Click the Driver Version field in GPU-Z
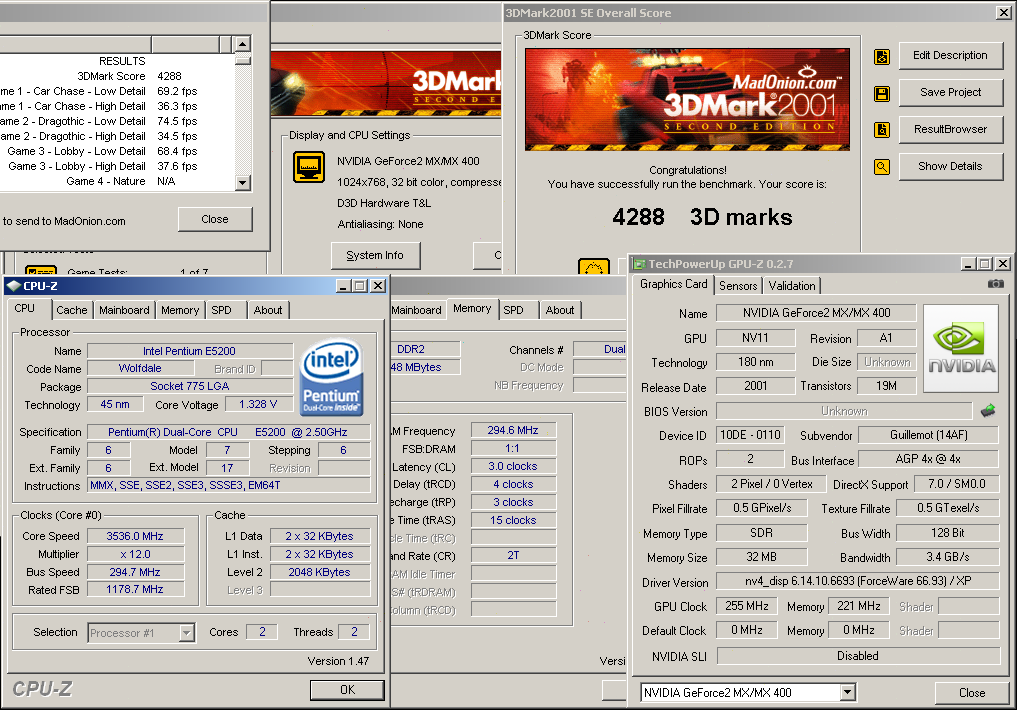The width and height of the screenshot is (1017, 710). [x=857, y=581]
